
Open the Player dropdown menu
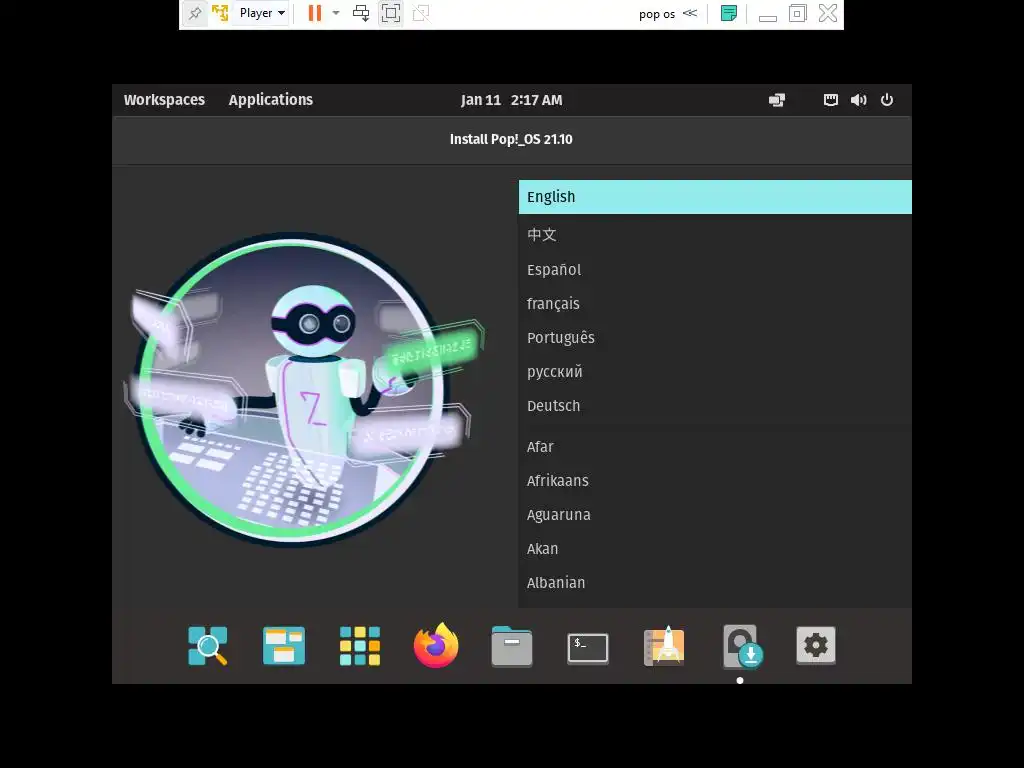(x=263, y=13)
